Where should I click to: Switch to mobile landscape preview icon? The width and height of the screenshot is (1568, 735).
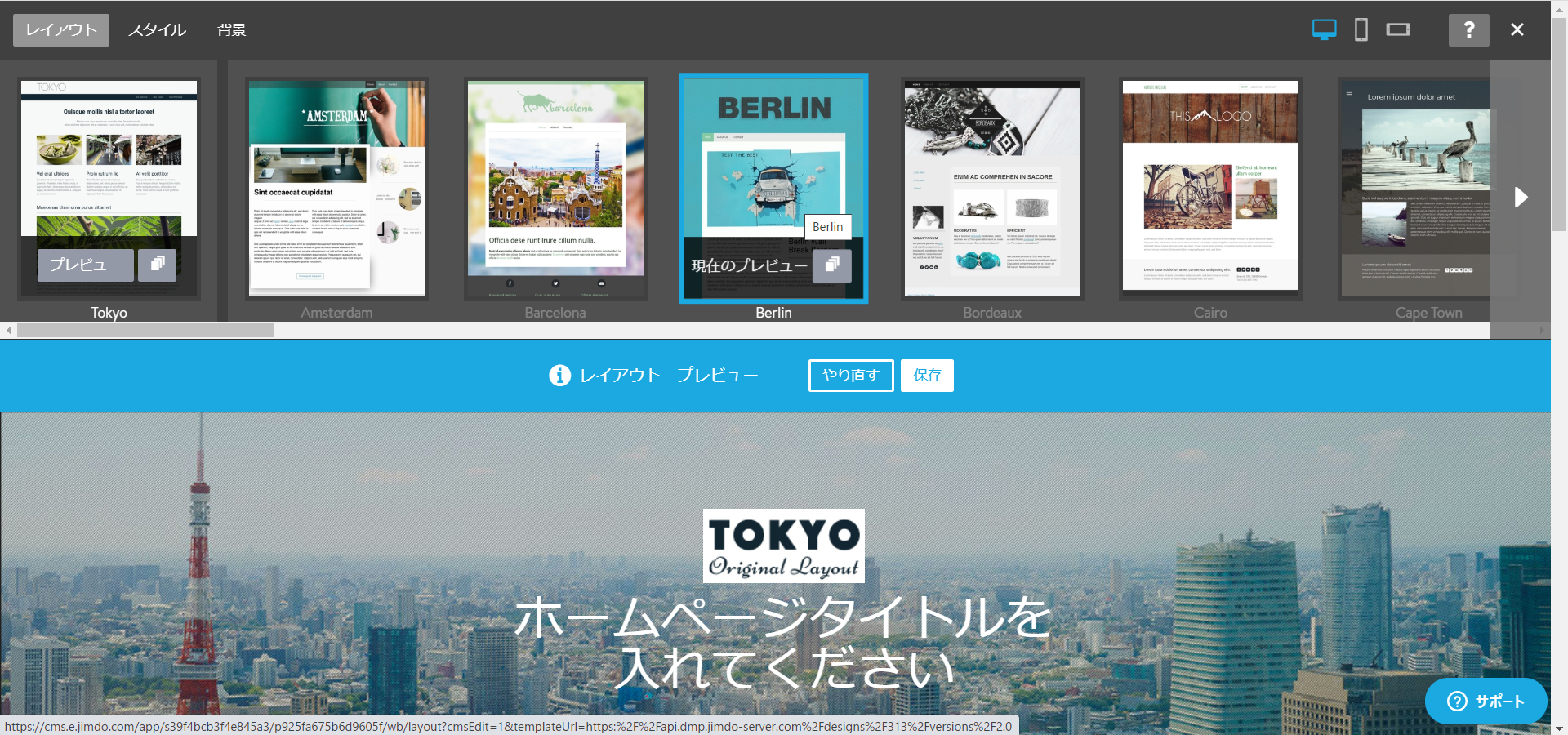1398,30
